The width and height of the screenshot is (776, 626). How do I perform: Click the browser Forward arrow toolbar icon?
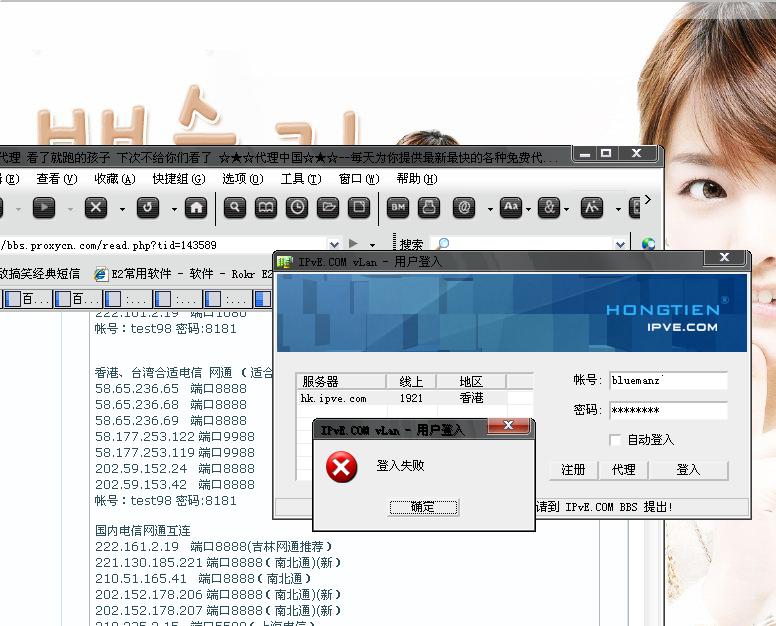click(44, 207)
